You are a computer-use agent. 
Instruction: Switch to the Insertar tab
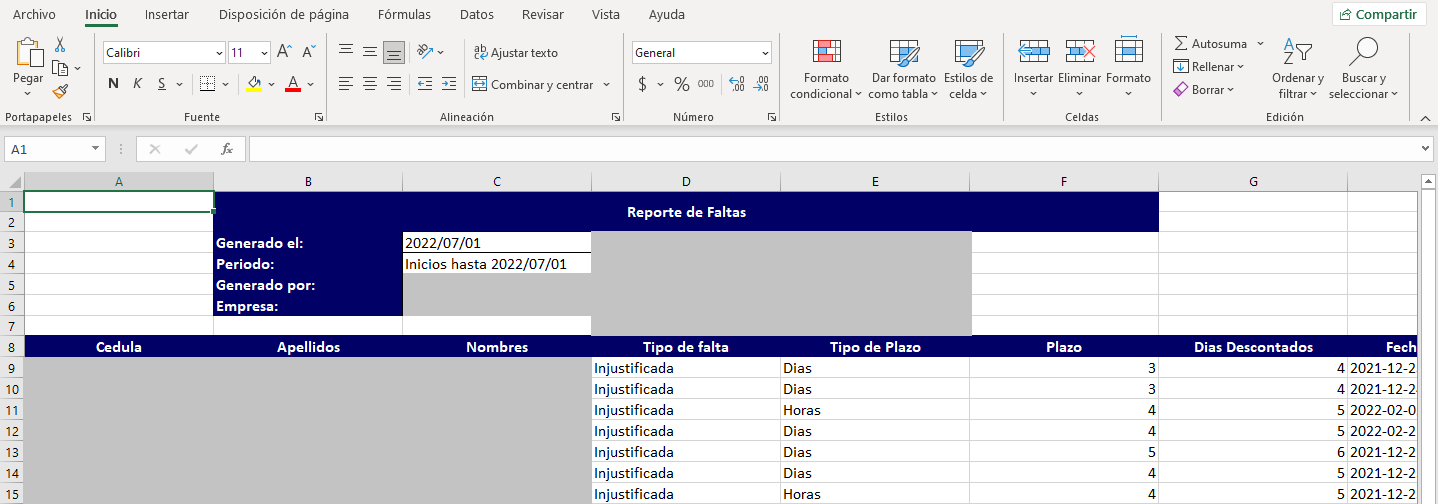167,15
